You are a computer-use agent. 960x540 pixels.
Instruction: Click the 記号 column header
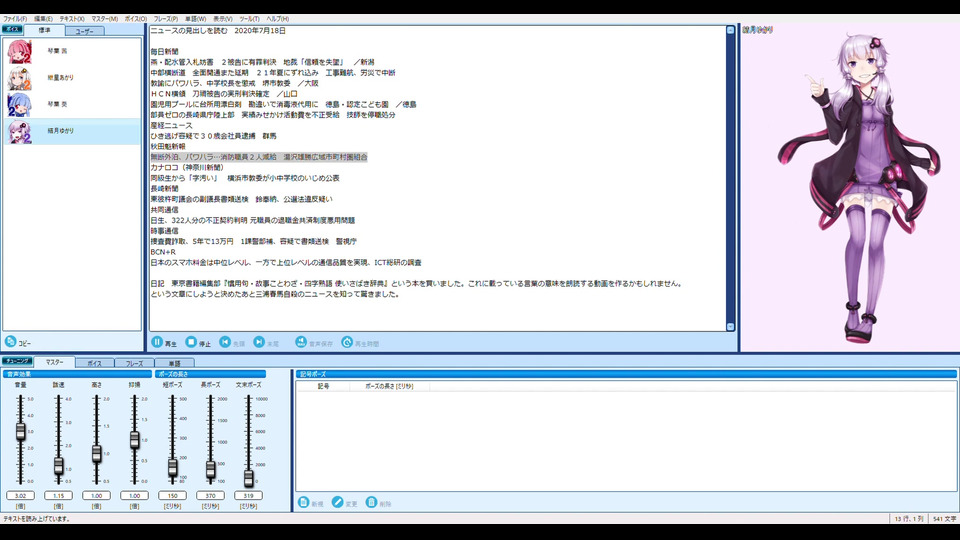click(x=323, y=386)
